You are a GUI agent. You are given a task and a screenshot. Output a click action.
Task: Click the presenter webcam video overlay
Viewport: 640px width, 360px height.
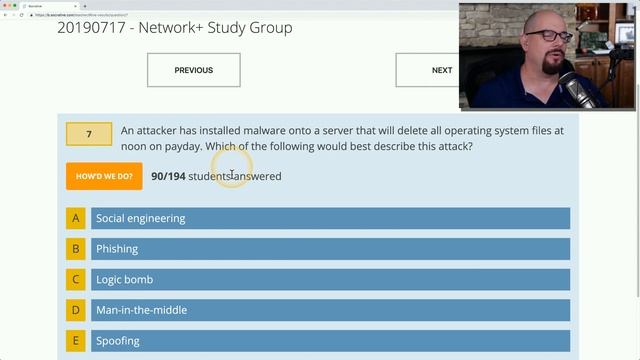547,56
